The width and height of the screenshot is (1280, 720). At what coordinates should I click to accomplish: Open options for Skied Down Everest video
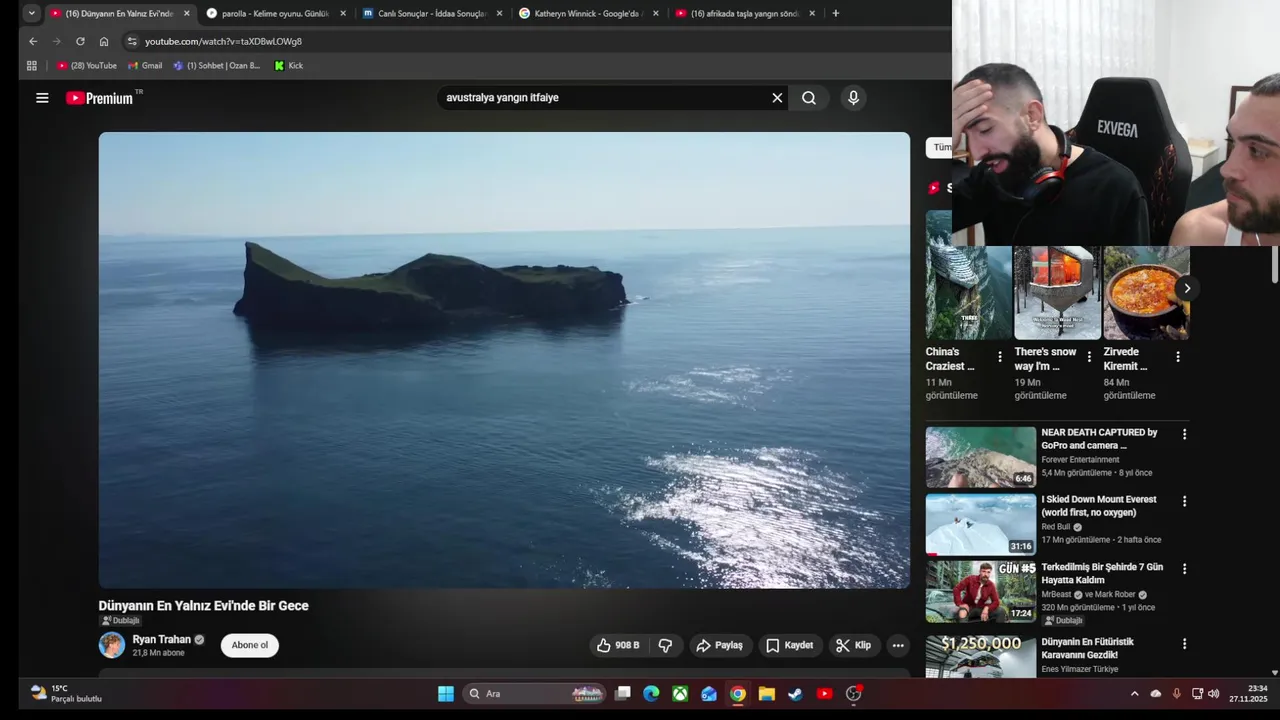[1184, 501]
